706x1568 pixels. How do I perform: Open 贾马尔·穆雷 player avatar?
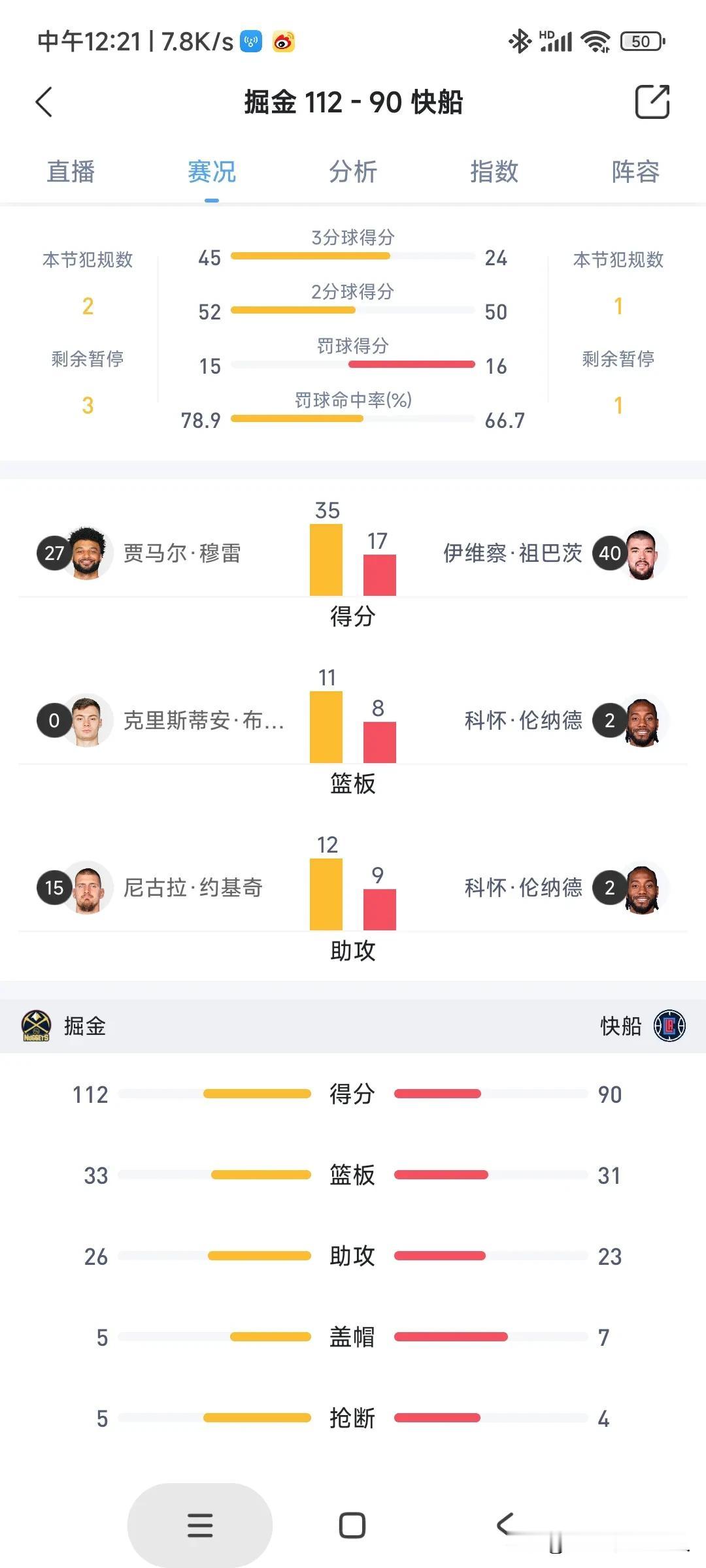tap(86, 553)
